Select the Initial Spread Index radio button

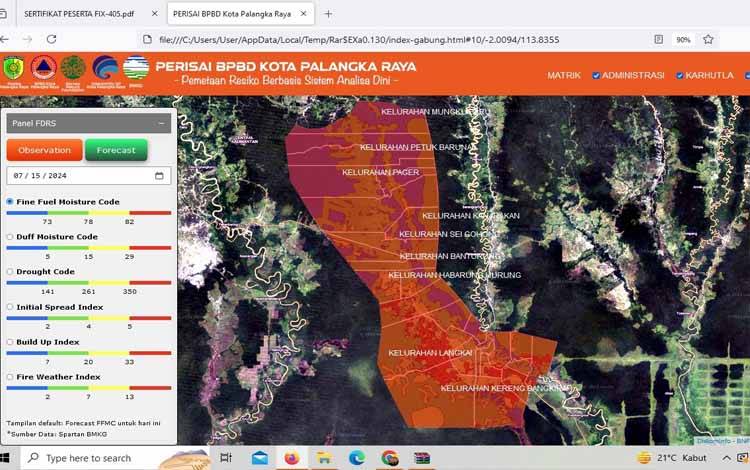click(10, 306)
